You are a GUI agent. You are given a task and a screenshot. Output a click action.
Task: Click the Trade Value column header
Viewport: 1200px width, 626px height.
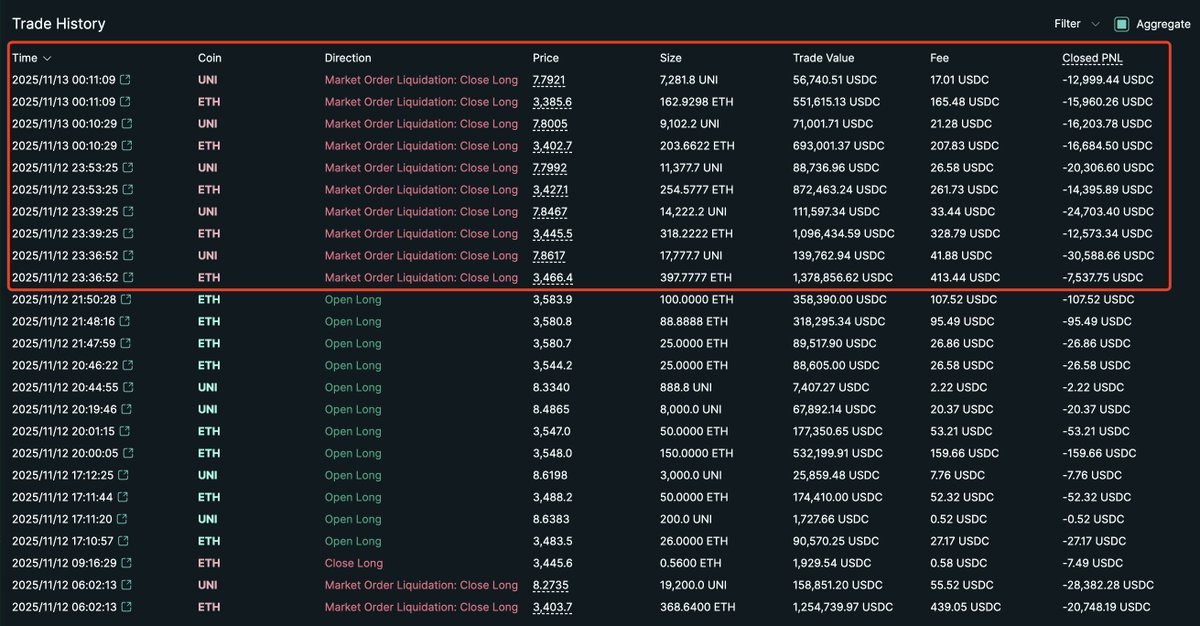pyautogui.click(x=823, y=58)
